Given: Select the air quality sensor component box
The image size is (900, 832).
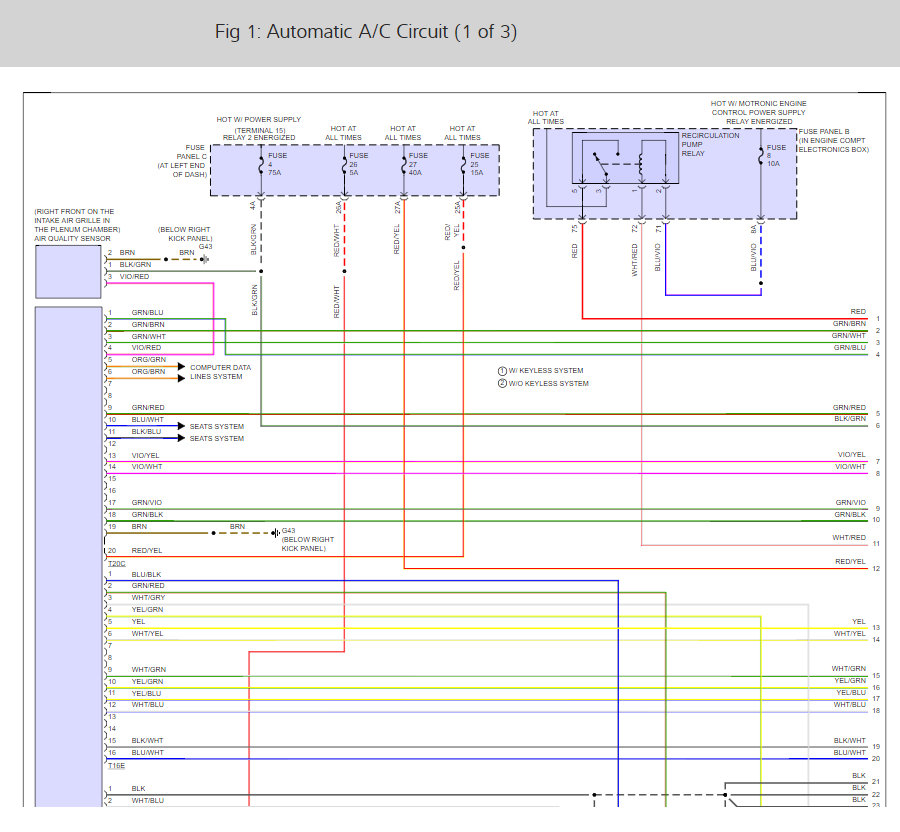Looking at the screenshot, I should pos(68,272).
